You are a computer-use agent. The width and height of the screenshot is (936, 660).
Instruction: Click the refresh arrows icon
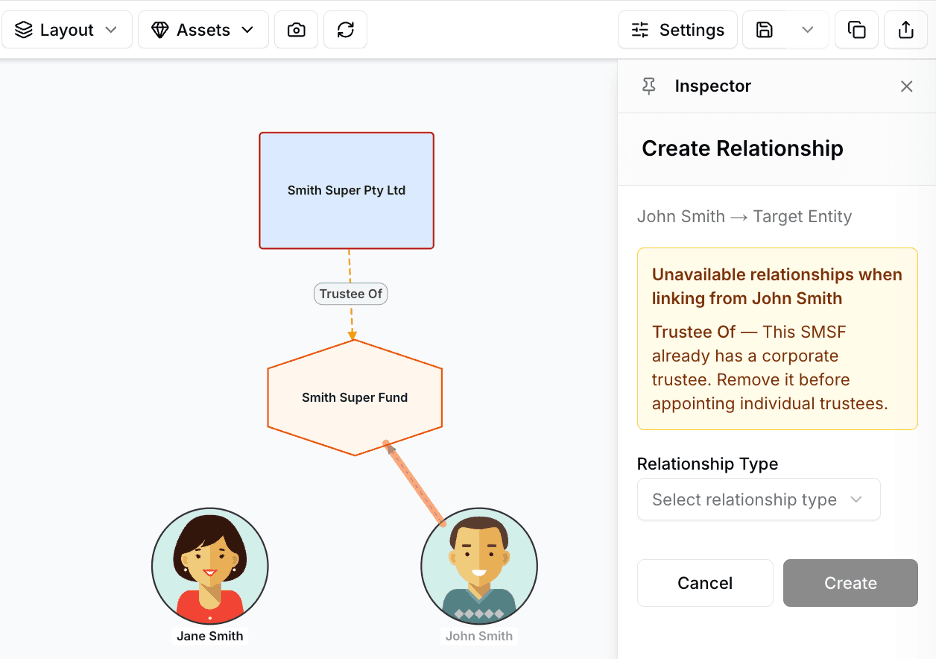click(345, 30)
